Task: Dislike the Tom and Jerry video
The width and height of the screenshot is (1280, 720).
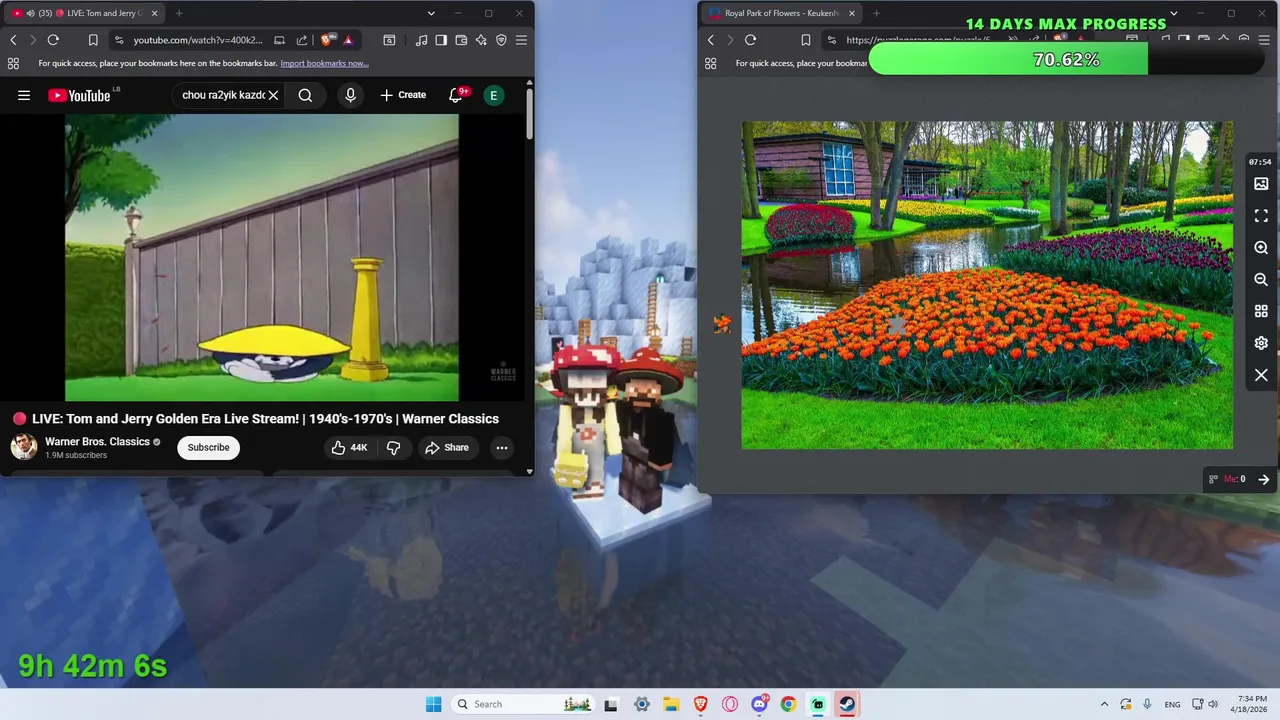Action: (394, 447)
